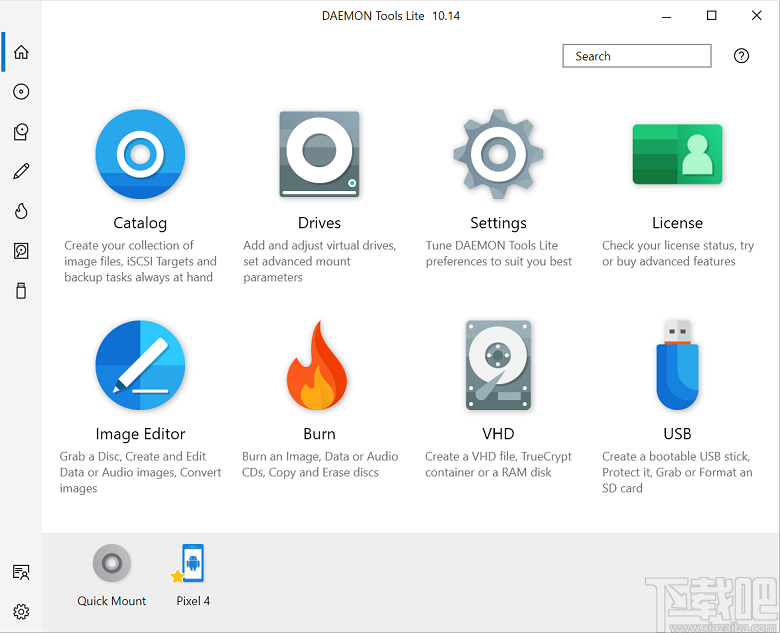Image resolution: width=780 pixels, height=633 pixels.
Task: Open the Drives title link
Action: pos(319,223)
